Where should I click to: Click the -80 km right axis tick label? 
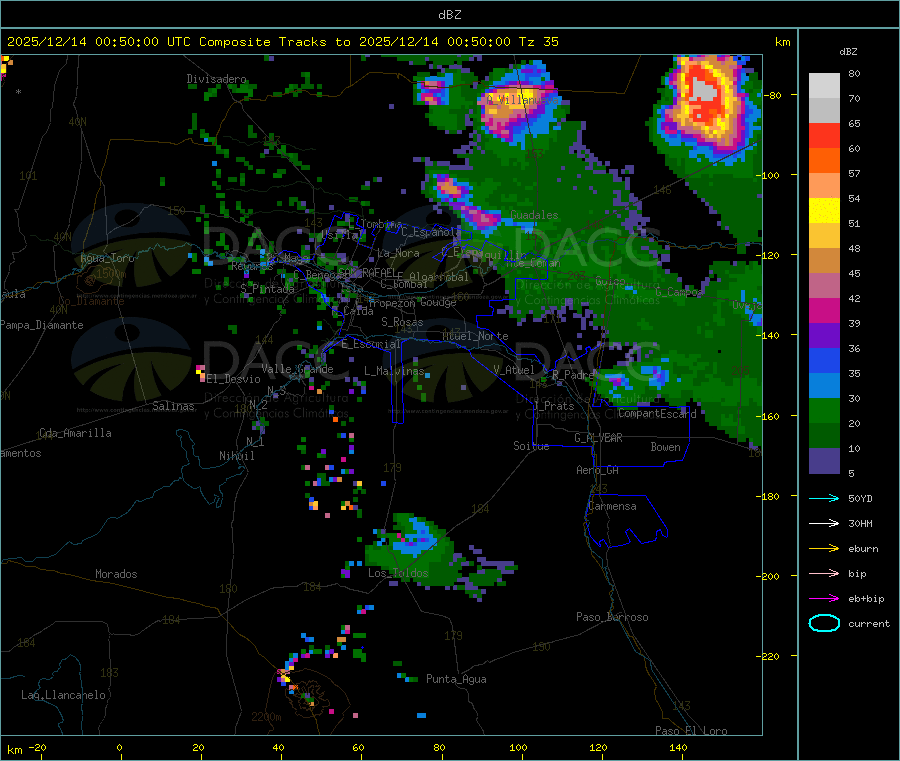click(x=773, y=95)
